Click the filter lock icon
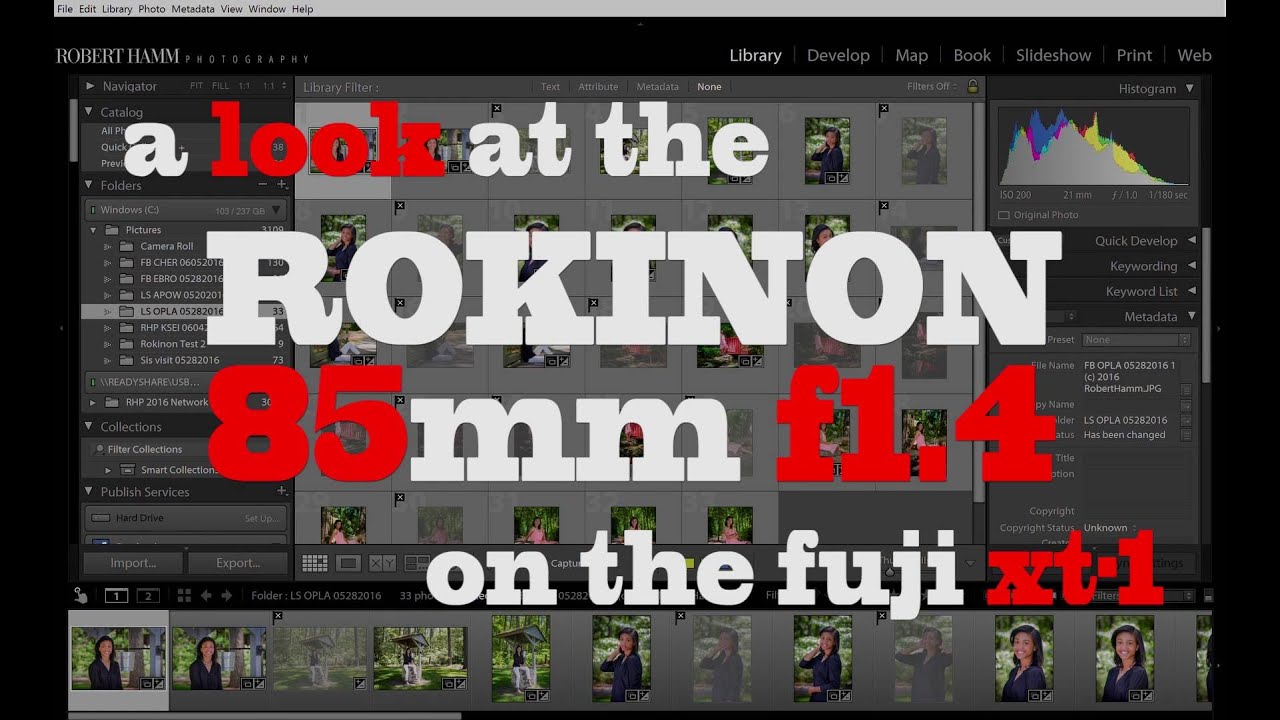1280x720 pixels. [972, 87]
